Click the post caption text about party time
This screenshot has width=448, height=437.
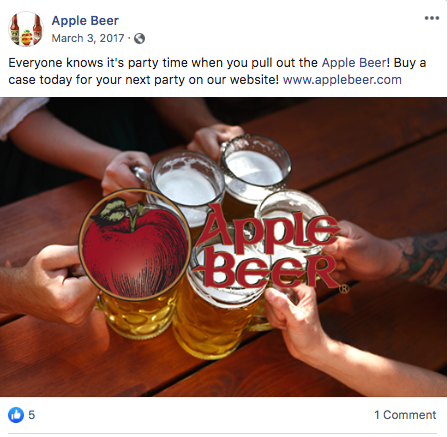(x=217, y=71)
